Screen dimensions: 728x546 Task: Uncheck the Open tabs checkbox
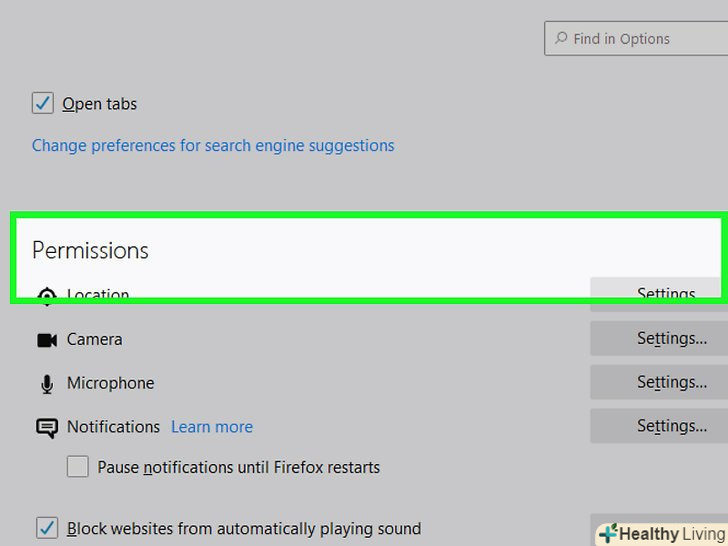(x=43, y=103)
